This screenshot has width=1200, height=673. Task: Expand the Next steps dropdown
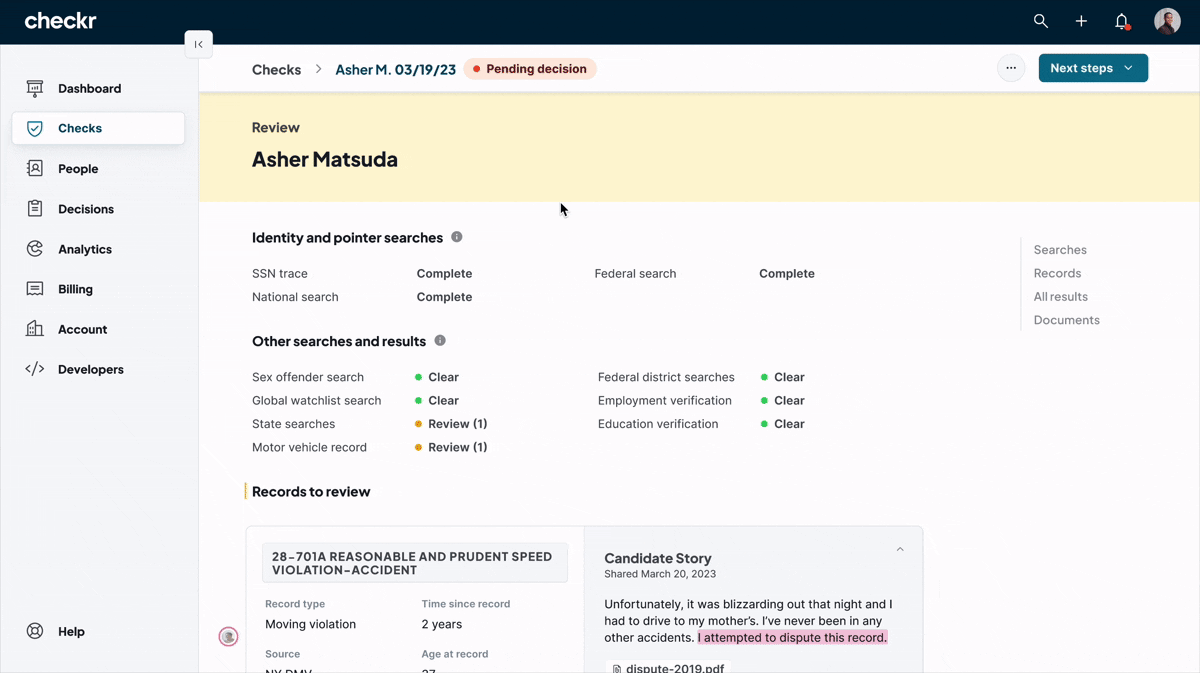point(1093,68)
